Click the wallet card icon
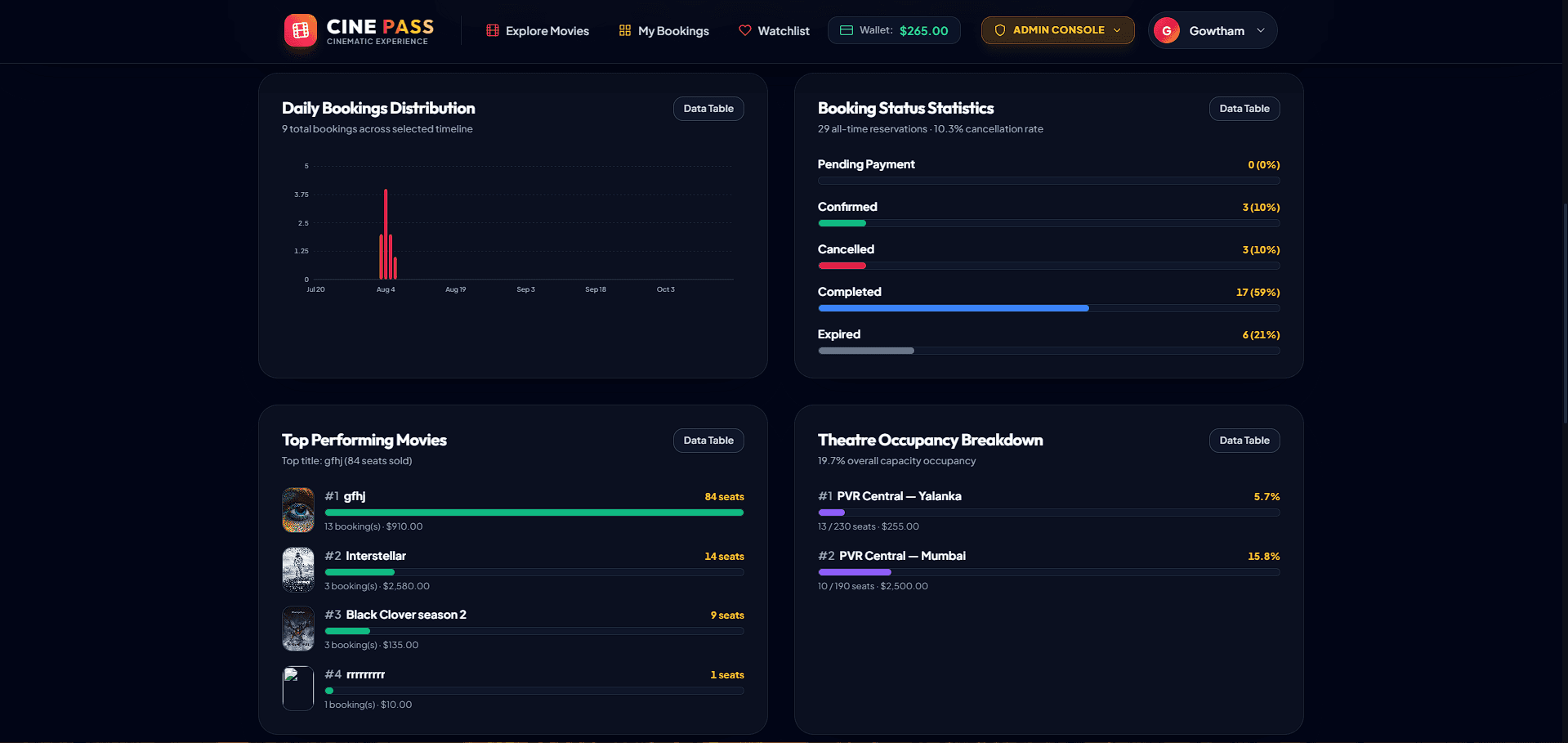 click(847, 30)
